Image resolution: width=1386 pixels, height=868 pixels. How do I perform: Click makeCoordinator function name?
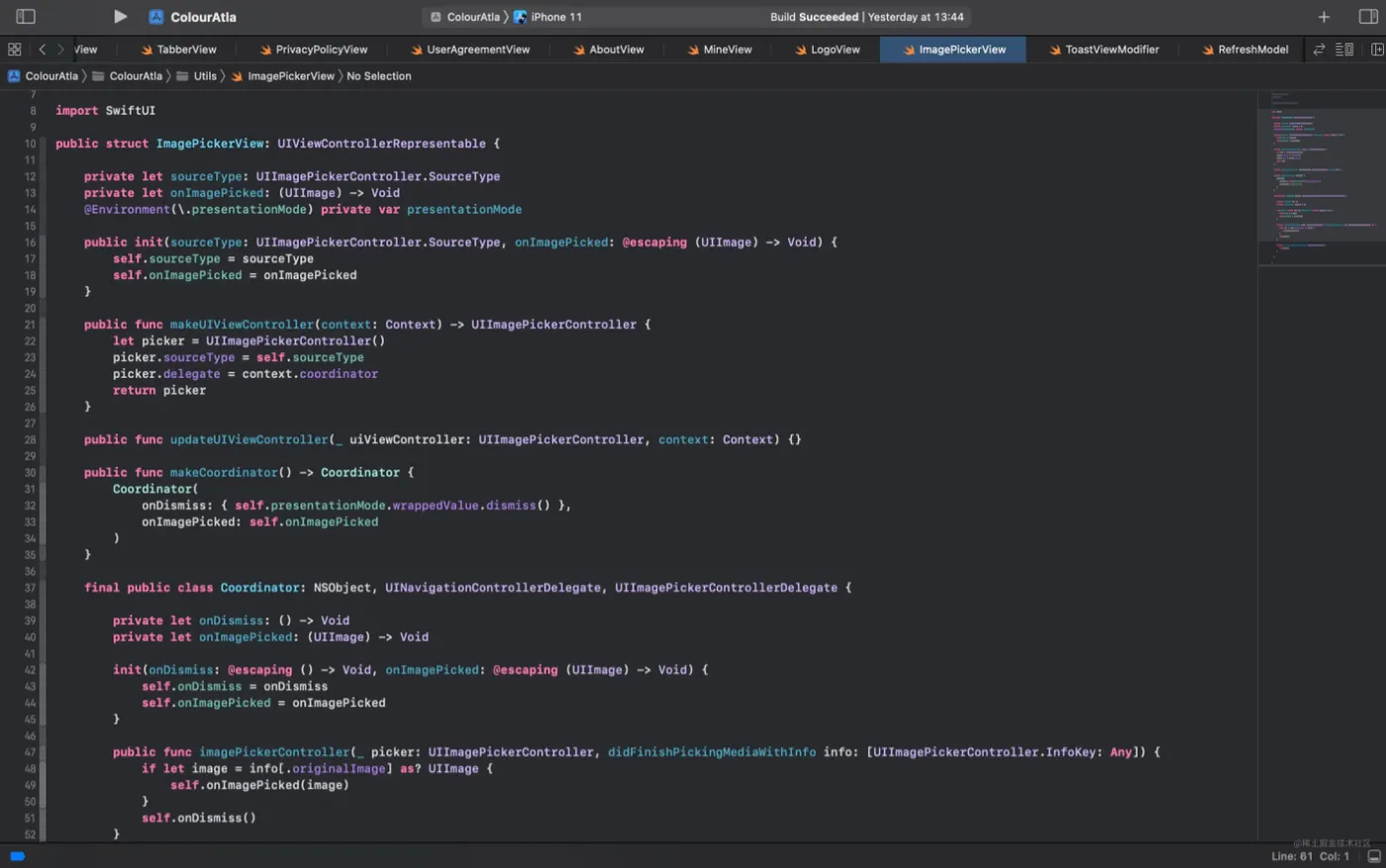(224, 473)
